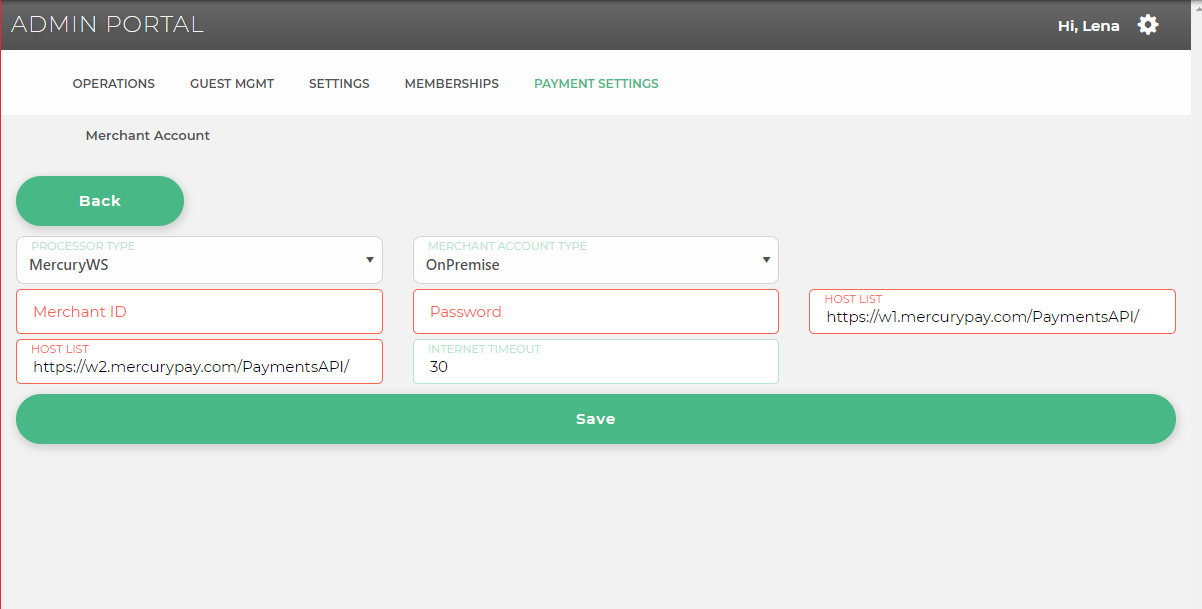The width and height of the screenshot is (1202, 609).
Task: Open the Settings menu item
Action: [x=339, y=84]
